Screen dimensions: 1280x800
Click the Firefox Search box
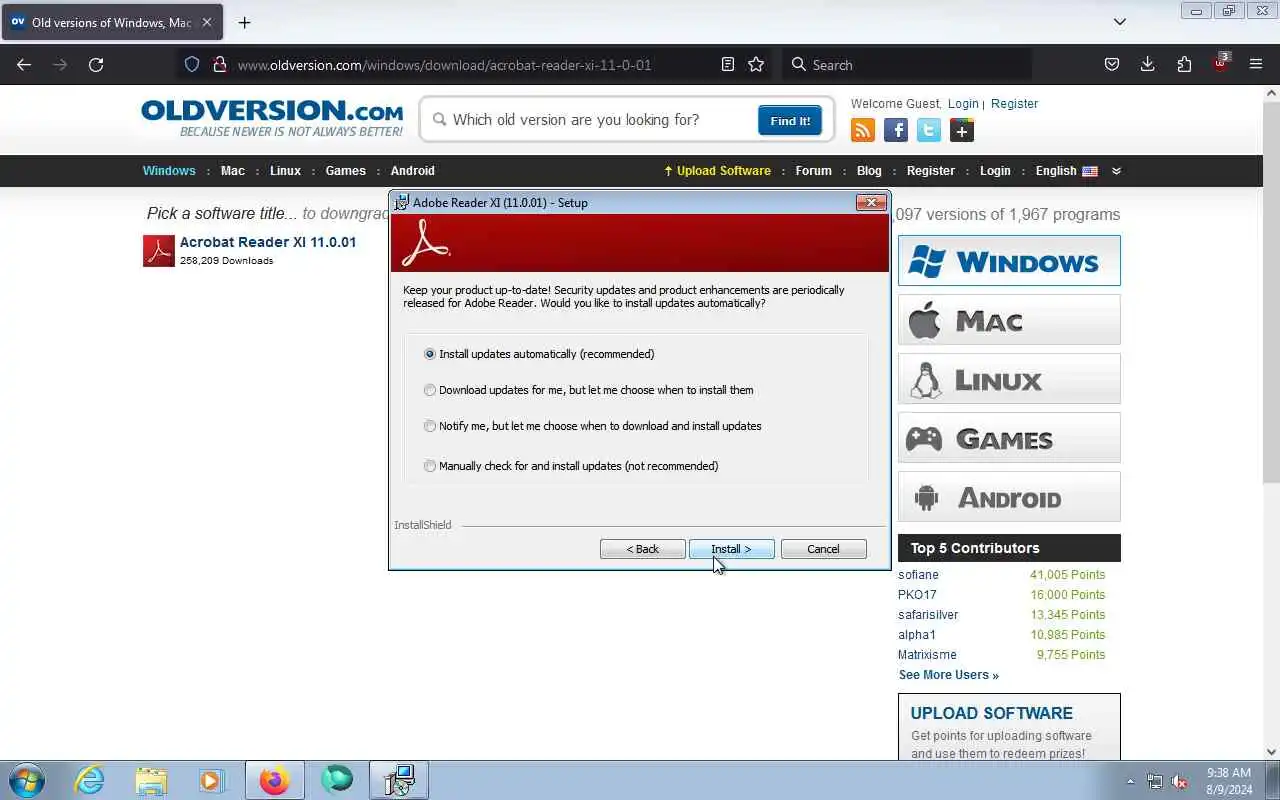click(906, 64)
